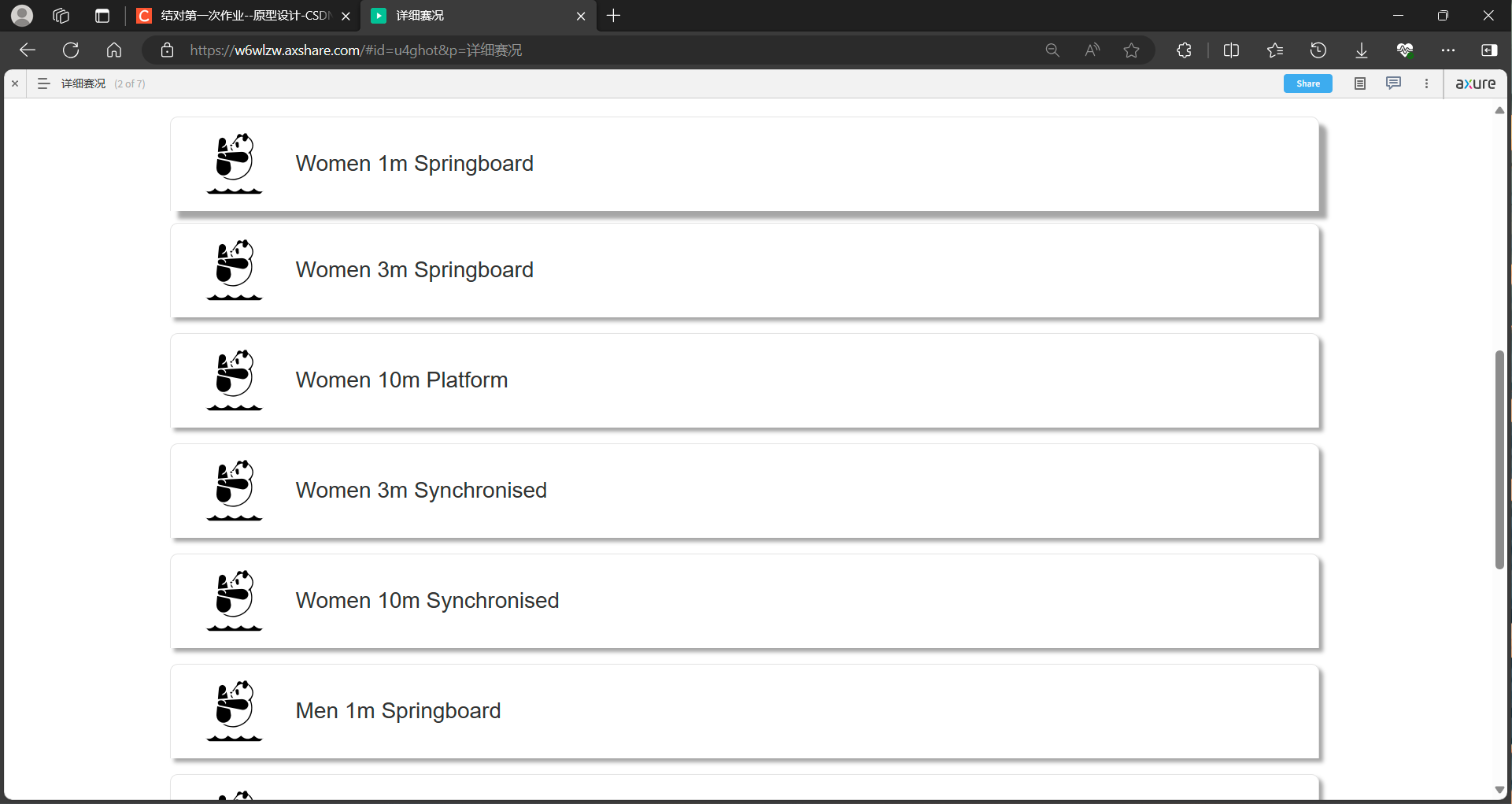
Task: Switch to the CSDN 结对第一次作业 tab
Action: pos(244,16)
